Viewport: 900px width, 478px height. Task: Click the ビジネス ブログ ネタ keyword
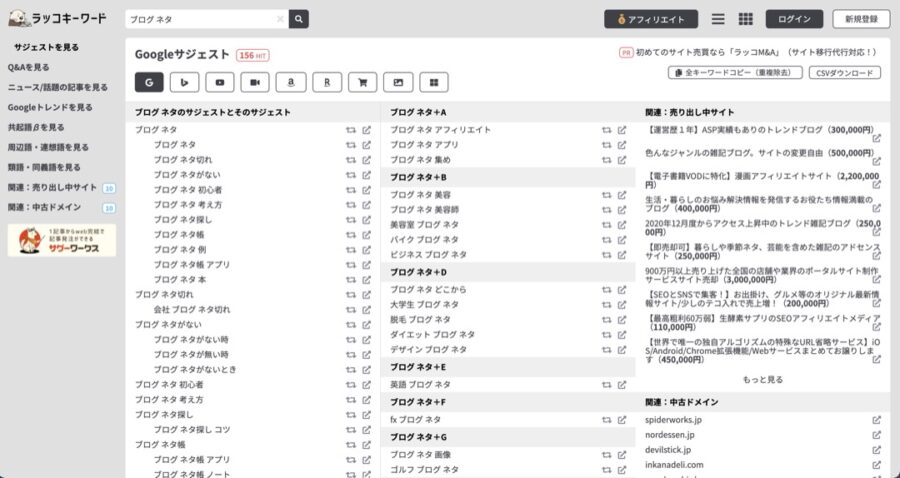pyautogui.click(x=428, y=254)
